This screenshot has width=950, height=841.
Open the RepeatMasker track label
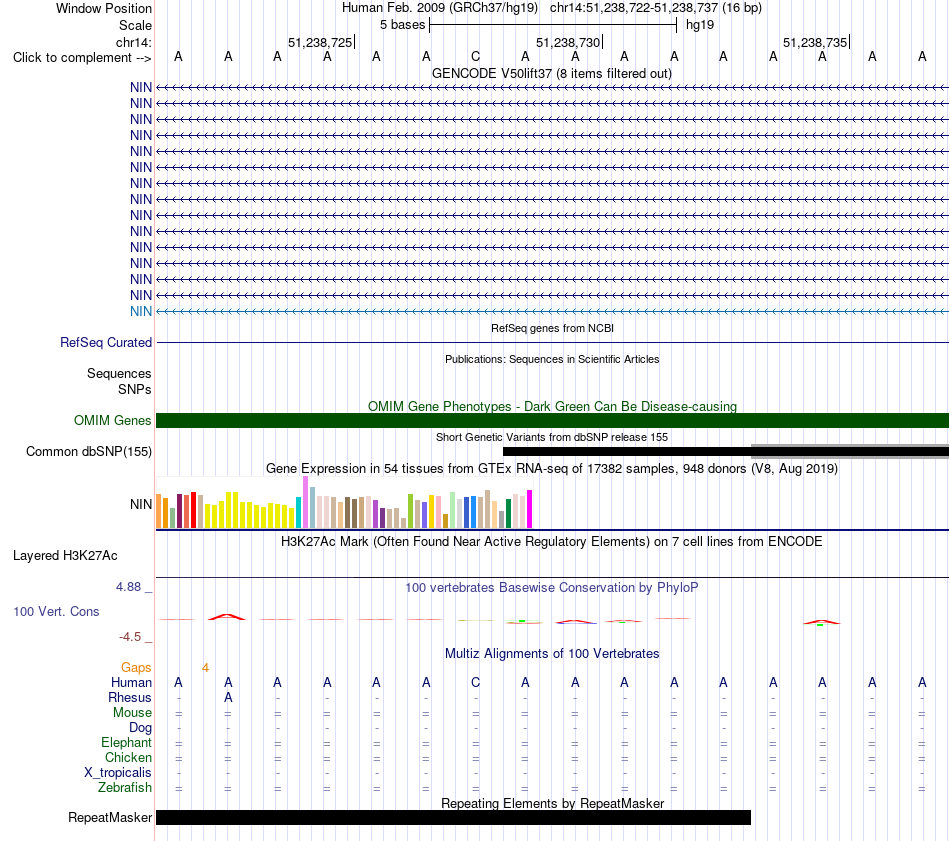[110, 817]
